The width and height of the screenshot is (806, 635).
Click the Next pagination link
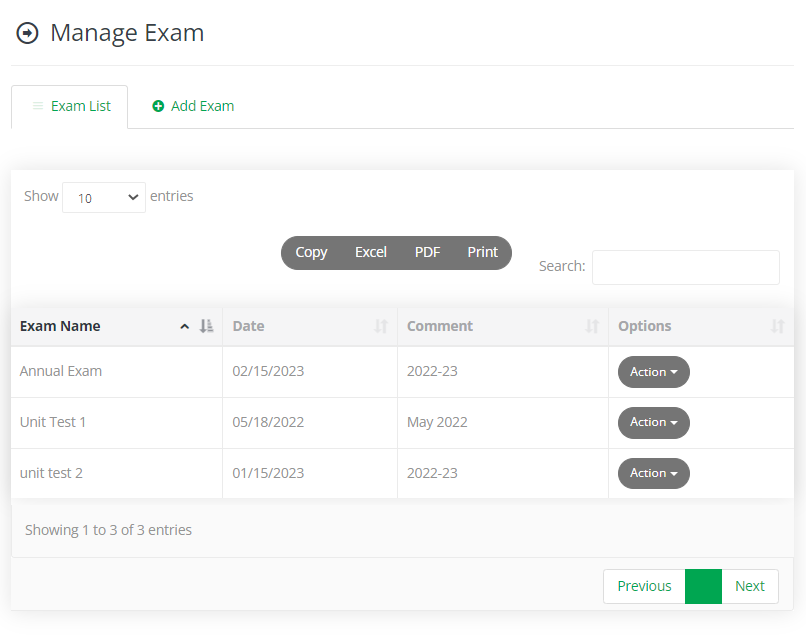coord(750,586)
